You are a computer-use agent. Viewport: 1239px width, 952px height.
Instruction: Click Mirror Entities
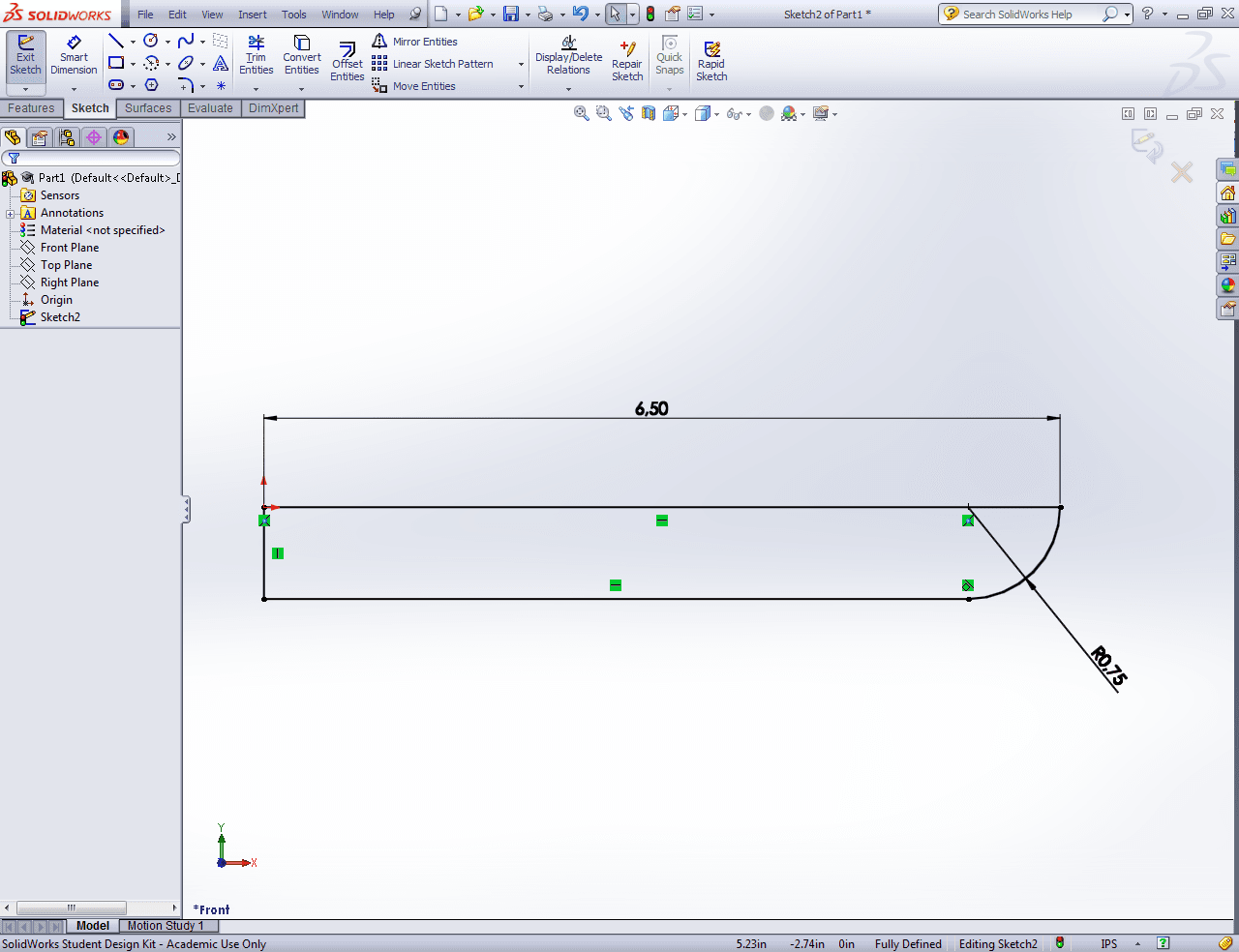coord(415,42)
